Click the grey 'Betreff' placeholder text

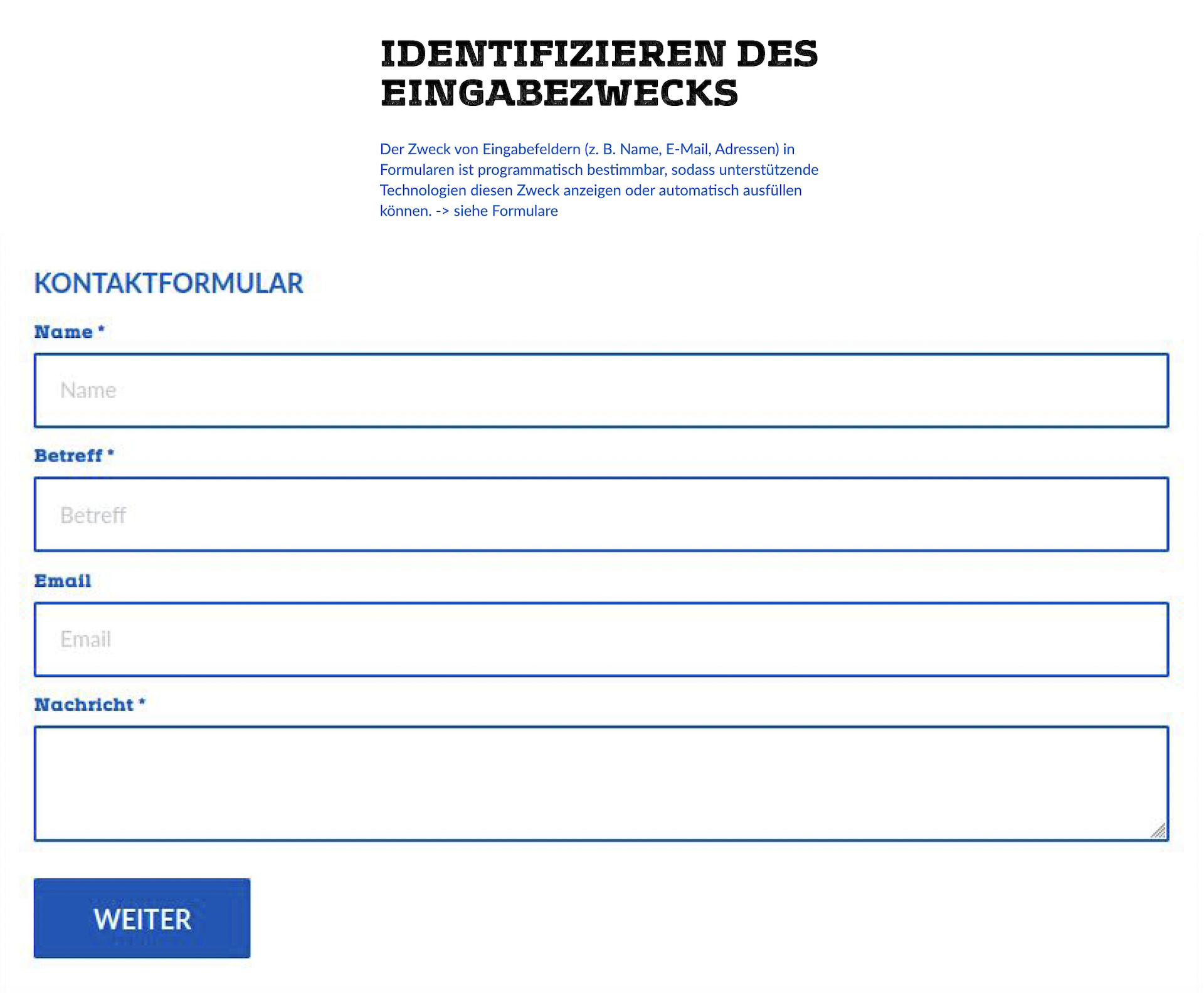[93, 515]
